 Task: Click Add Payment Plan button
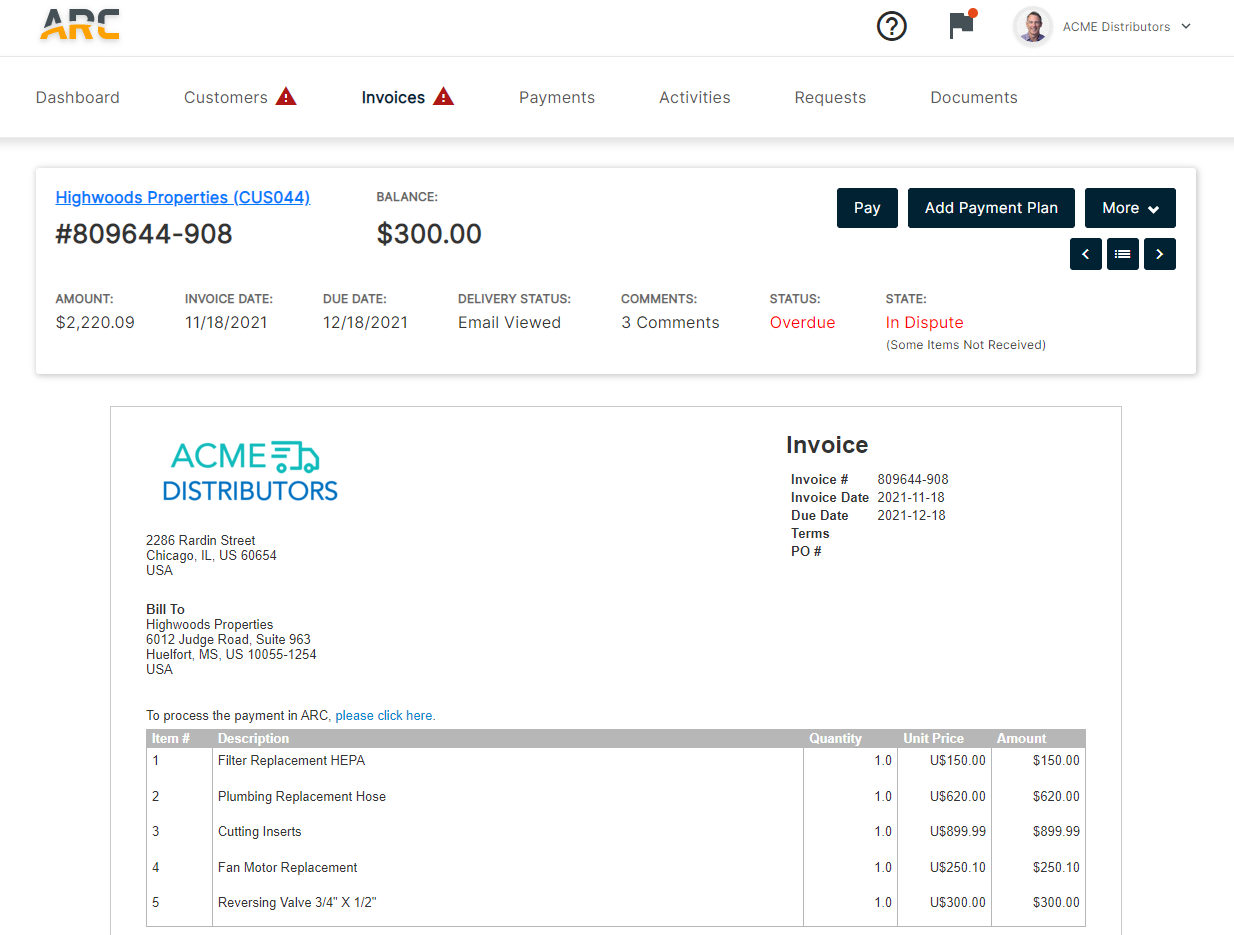tap(991, 208)
